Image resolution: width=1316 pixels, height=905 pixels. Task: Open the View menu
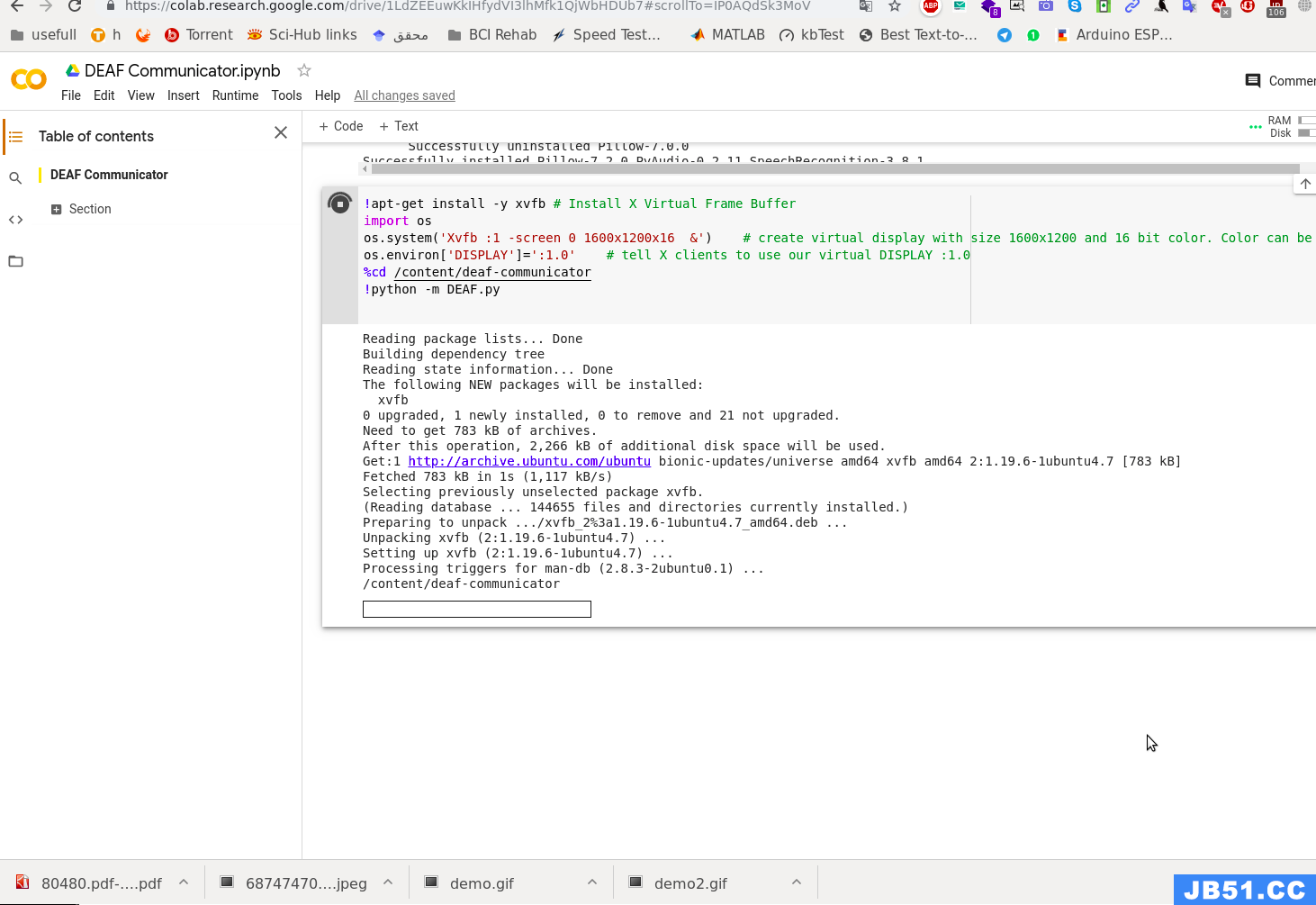pos(141,95)
